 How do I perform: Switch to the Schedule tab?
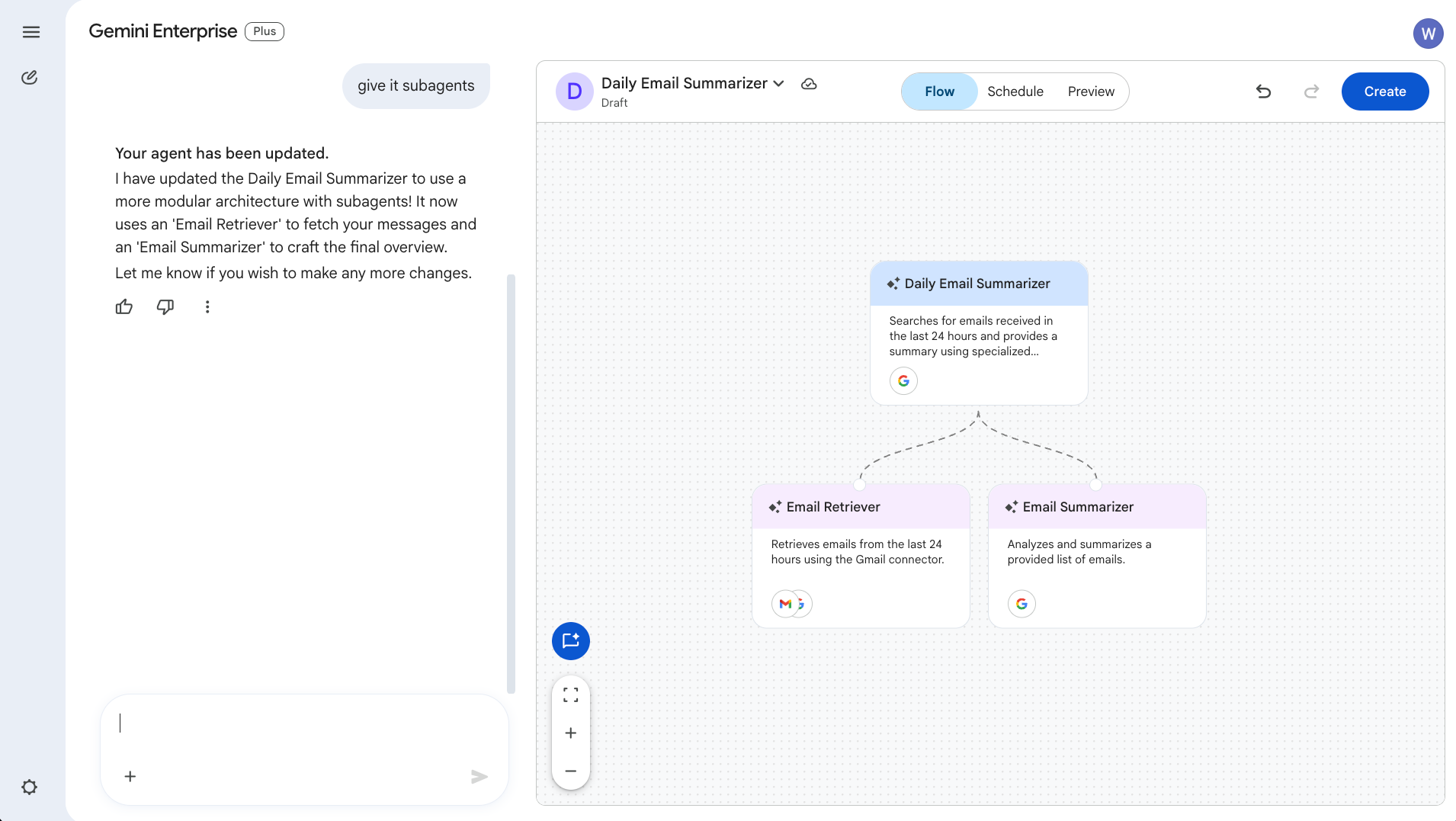click(1015, 91)
